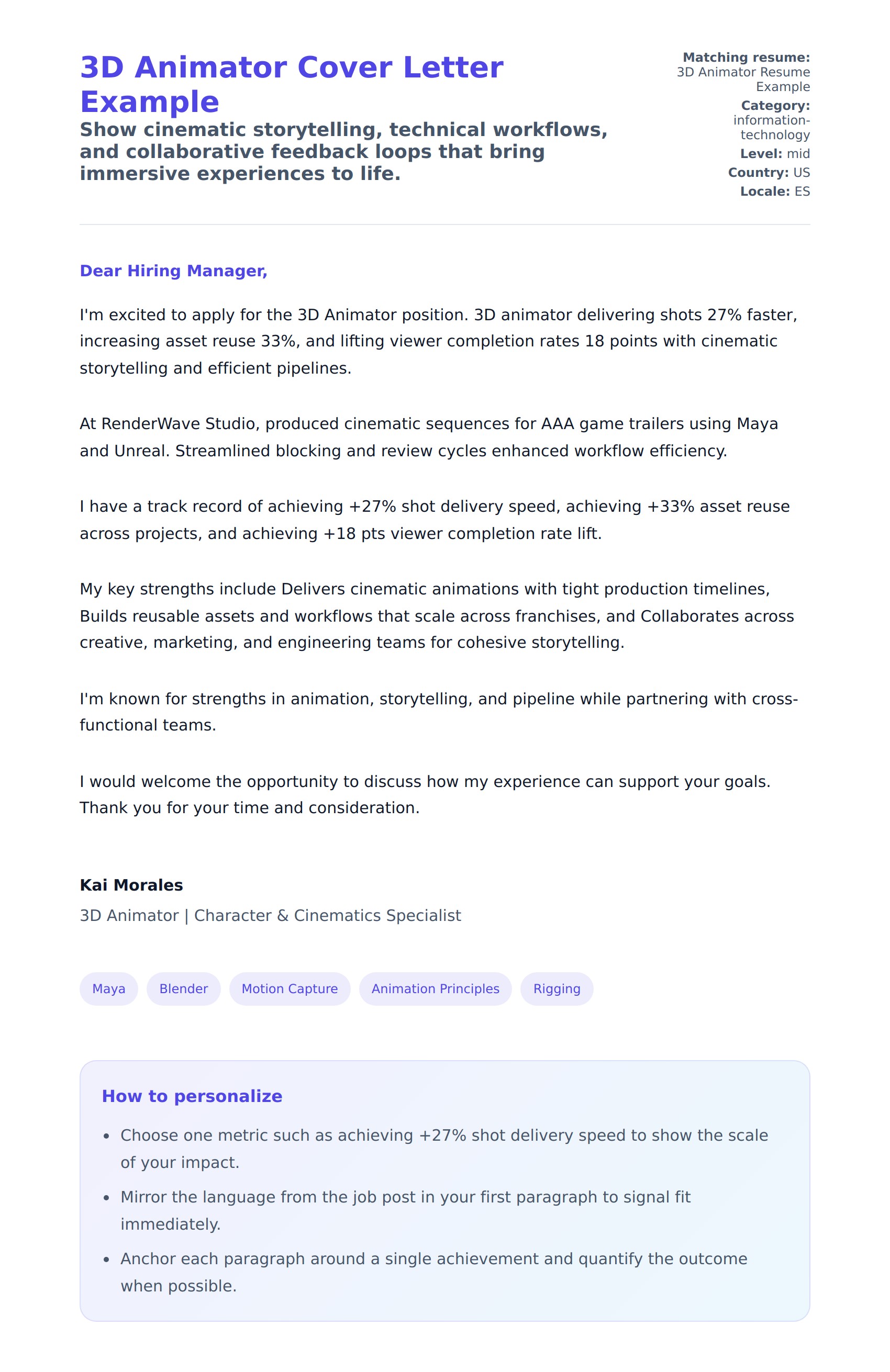Click the Maya skill tag
Viewport: 890px width, 1372px height.
(x=108, y=988)
